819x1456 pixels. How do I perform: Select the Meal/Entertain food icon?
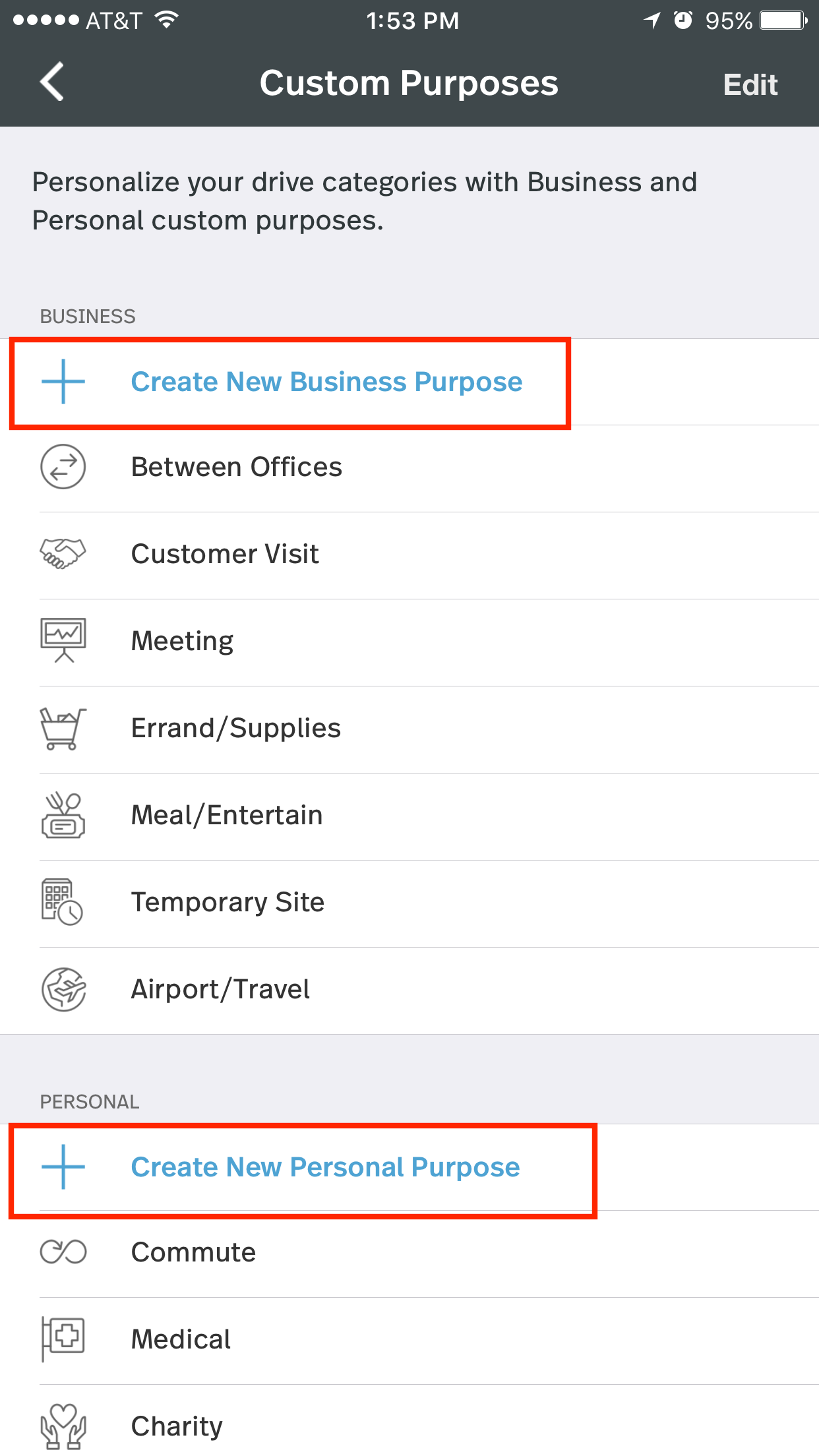63,815
